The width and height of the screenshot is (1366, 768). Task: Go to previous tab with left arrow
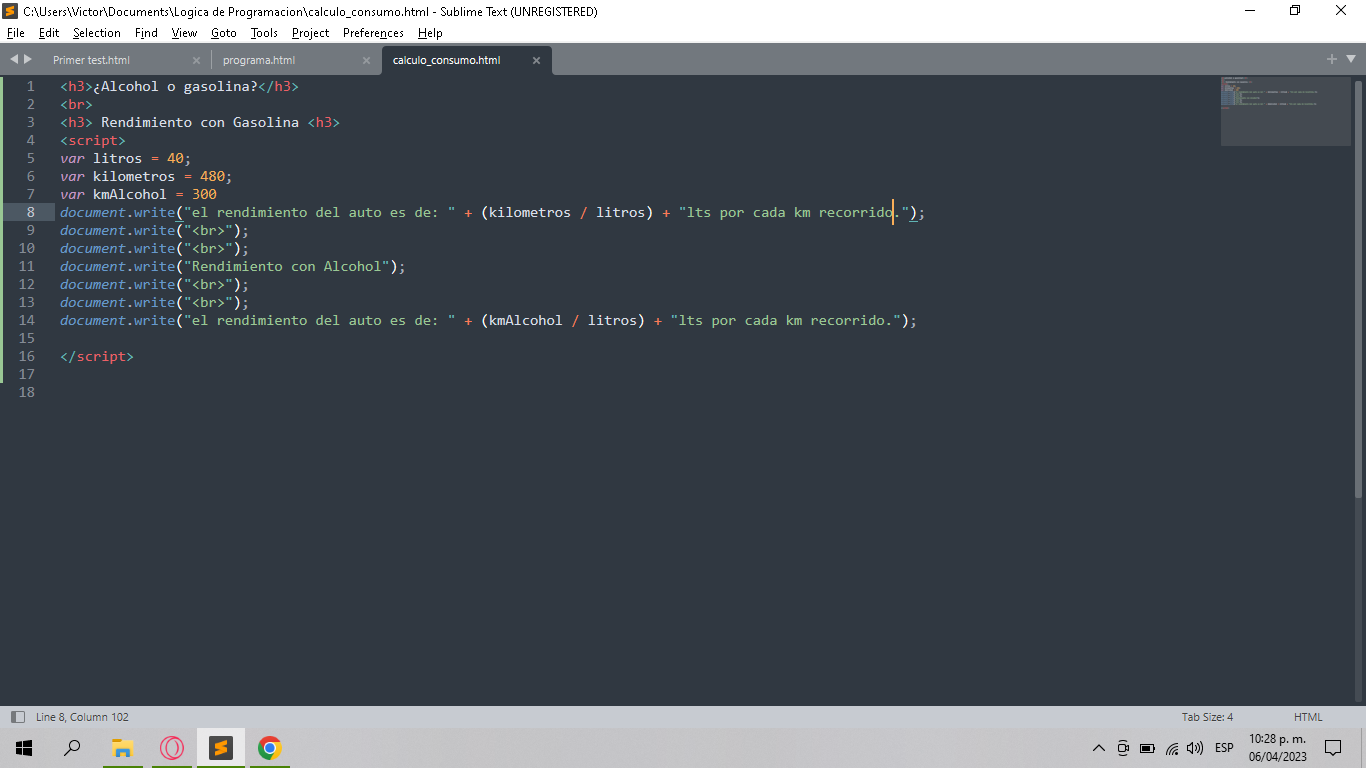(x=14, y=59)
